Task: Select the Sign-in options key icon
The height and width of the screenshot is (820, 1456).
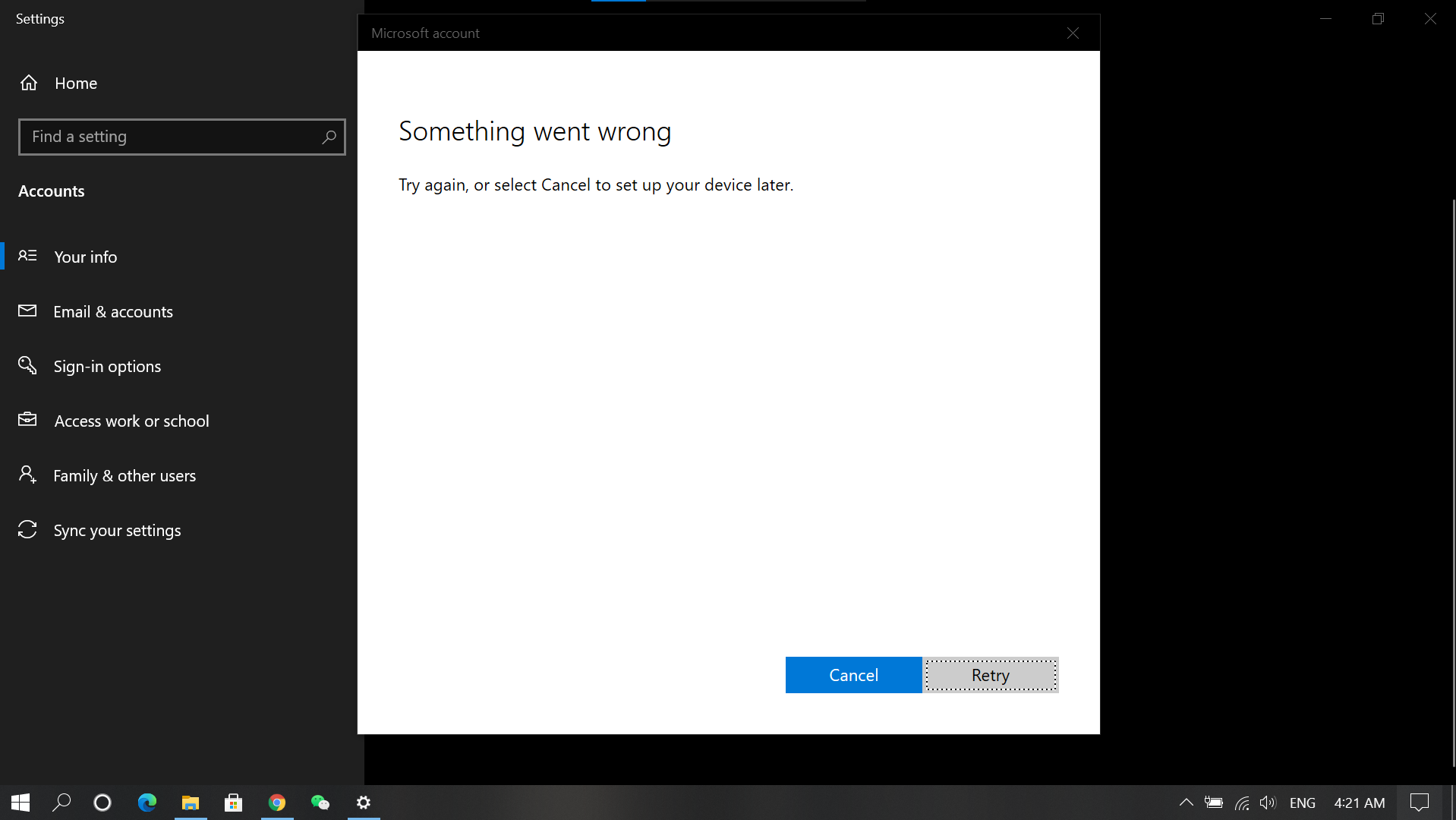Action: pyautogui.click(x=27, y=365)
